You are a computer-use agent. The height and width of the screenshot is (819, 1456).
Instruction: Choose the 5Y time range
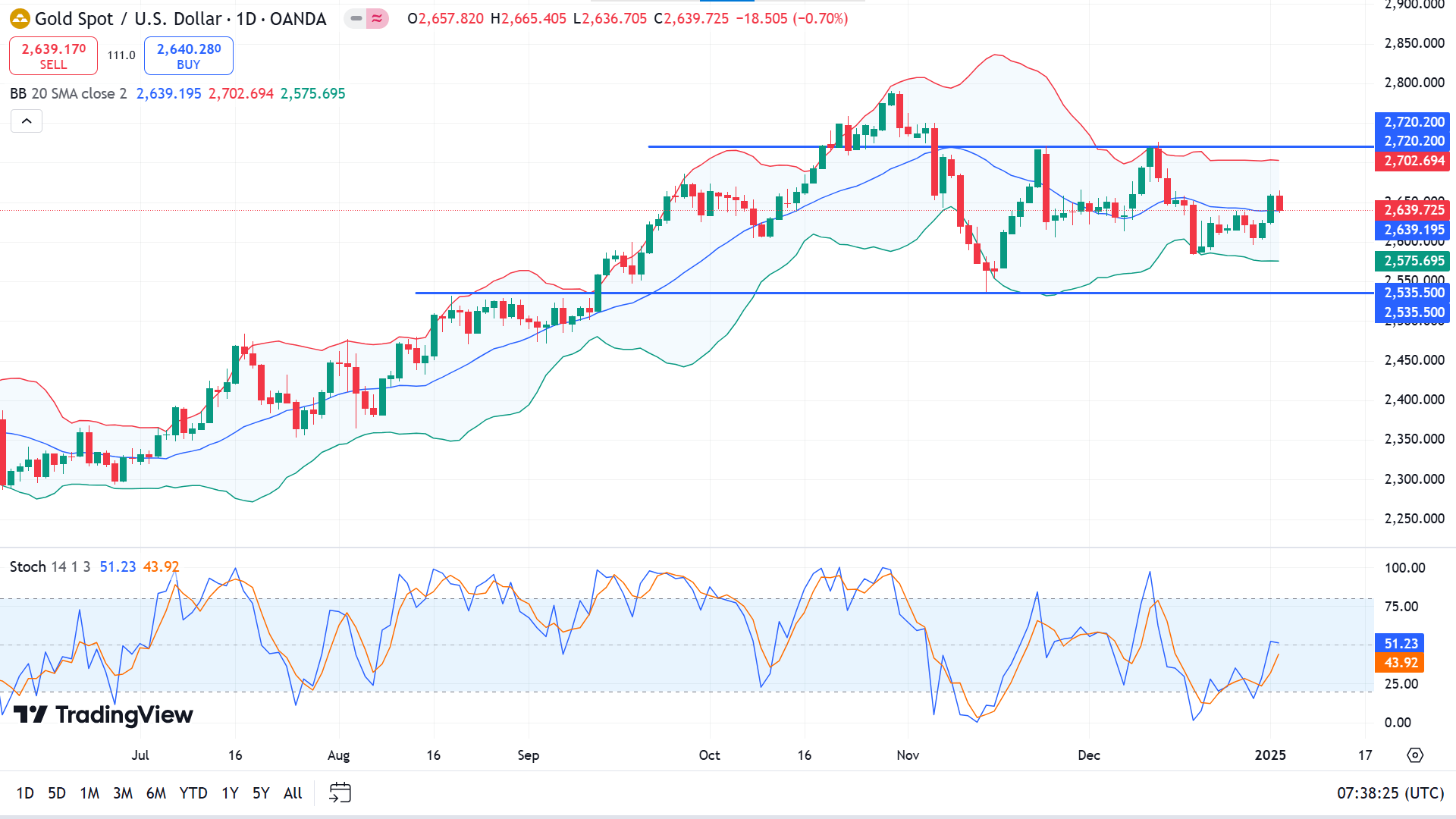point(260,793)
